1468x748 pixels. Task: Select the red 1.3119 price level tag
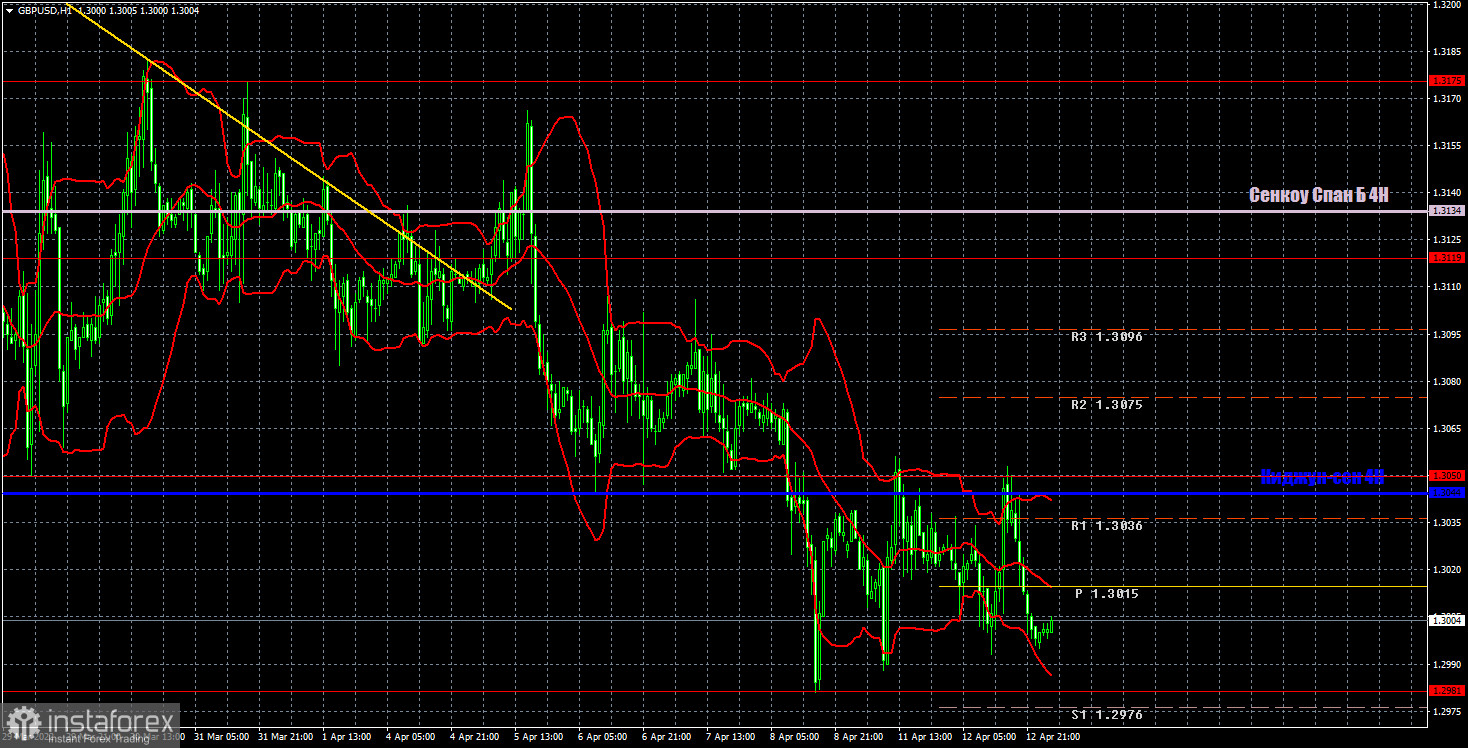point(1446,258)
